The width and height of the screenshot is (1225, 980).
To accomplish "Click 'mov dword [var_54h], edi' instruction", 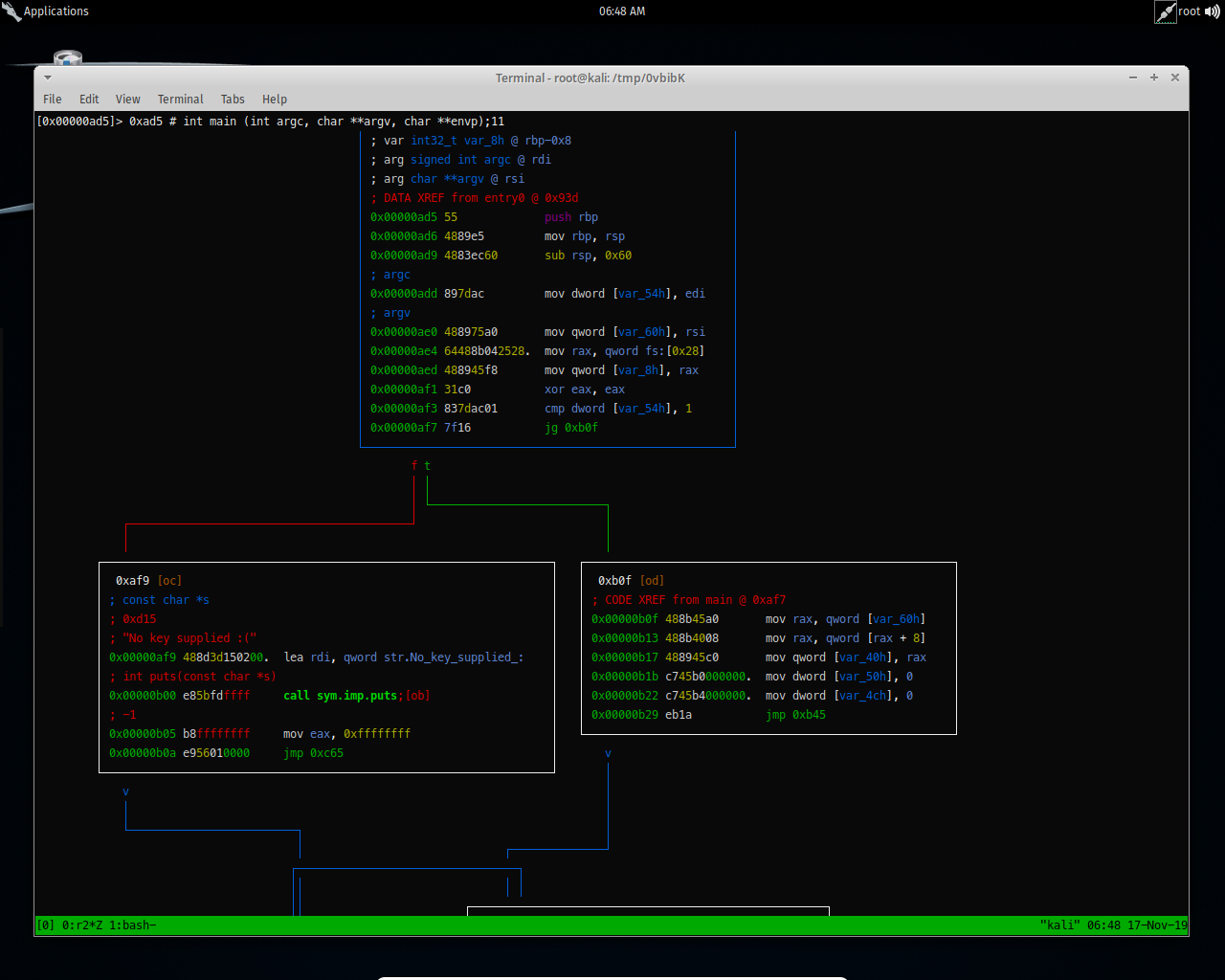I will click(x=625, y=294).
